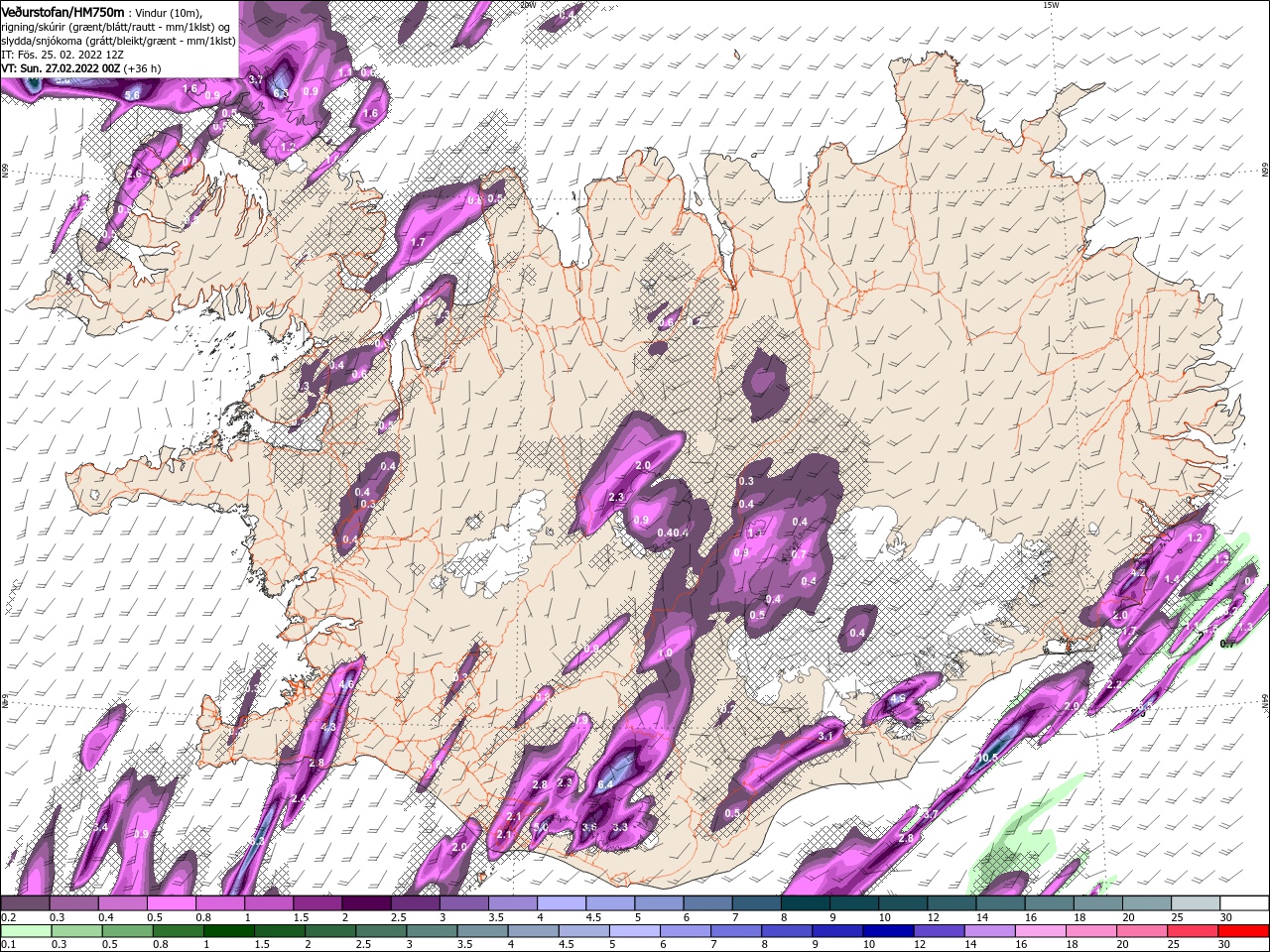Click the 'VT: Sun. 27.02.2022 00Z (+36 h)' line
The image size is (1270, 952).
[x=81, y=68]
